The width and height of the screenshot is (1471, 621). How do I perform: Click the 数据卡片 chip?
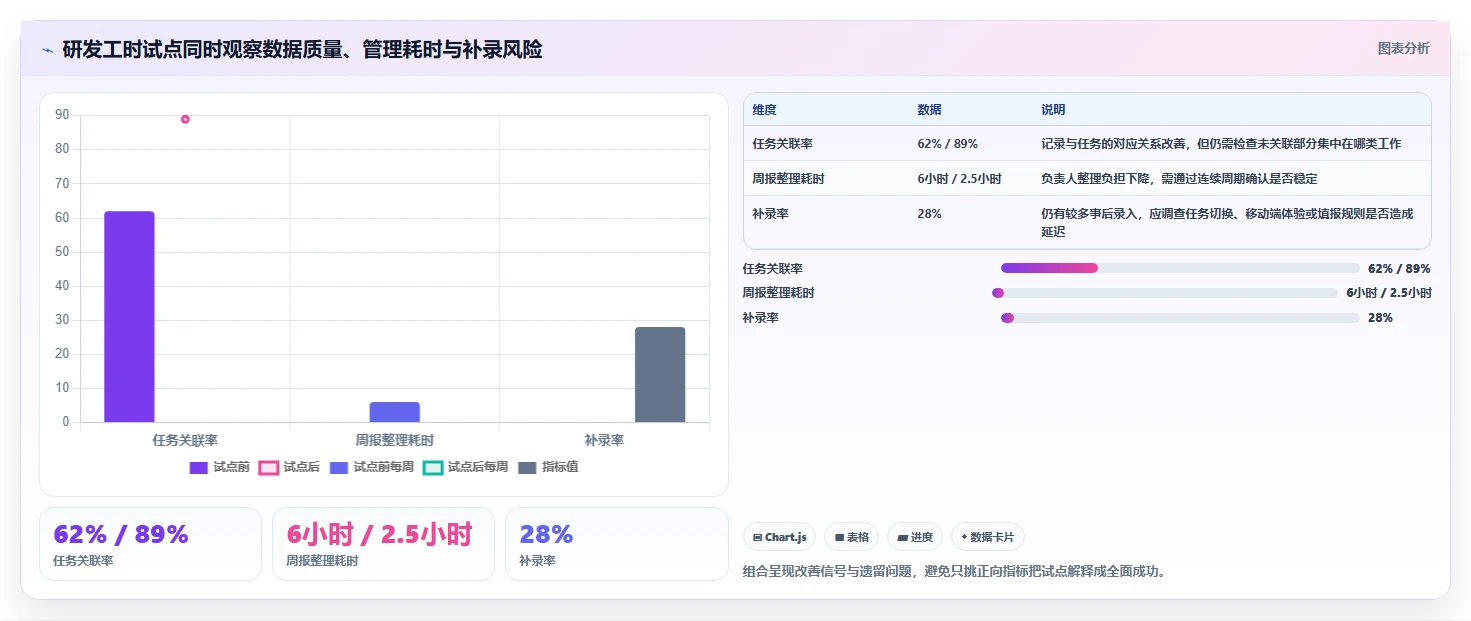988,537
